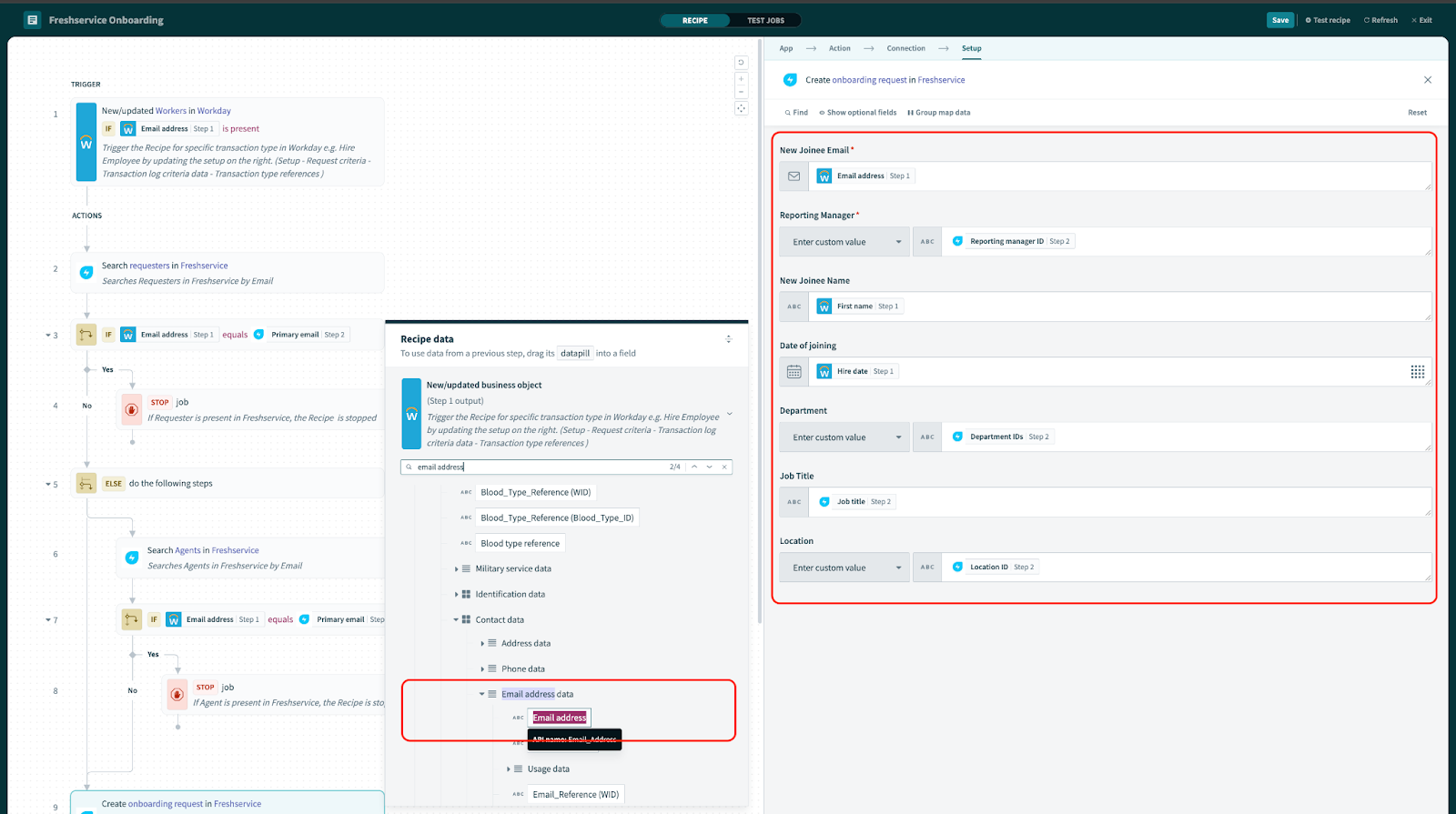Collapse Email address data node
The height and width of the screenshot is (814, 1456).
pos(482,694)
